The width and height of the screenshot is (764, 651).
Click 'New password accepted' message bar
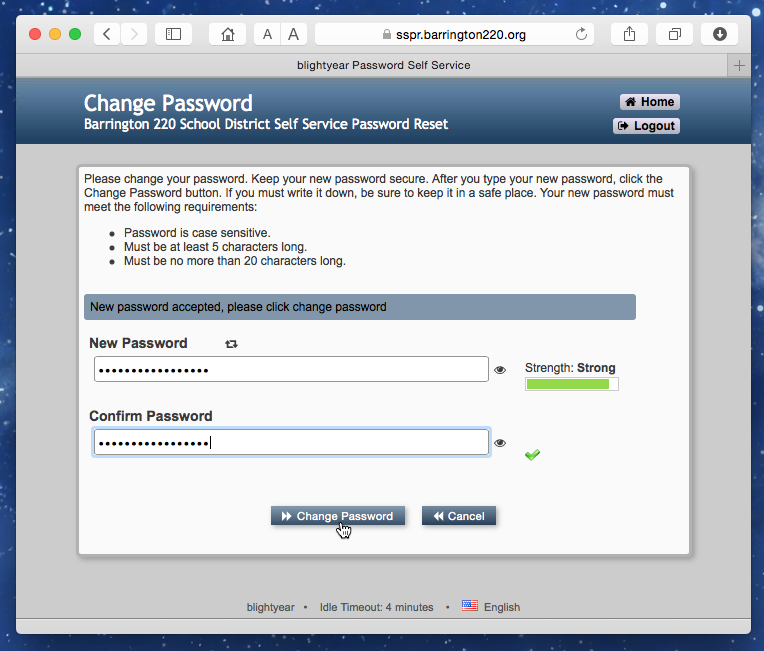point(360,307)
